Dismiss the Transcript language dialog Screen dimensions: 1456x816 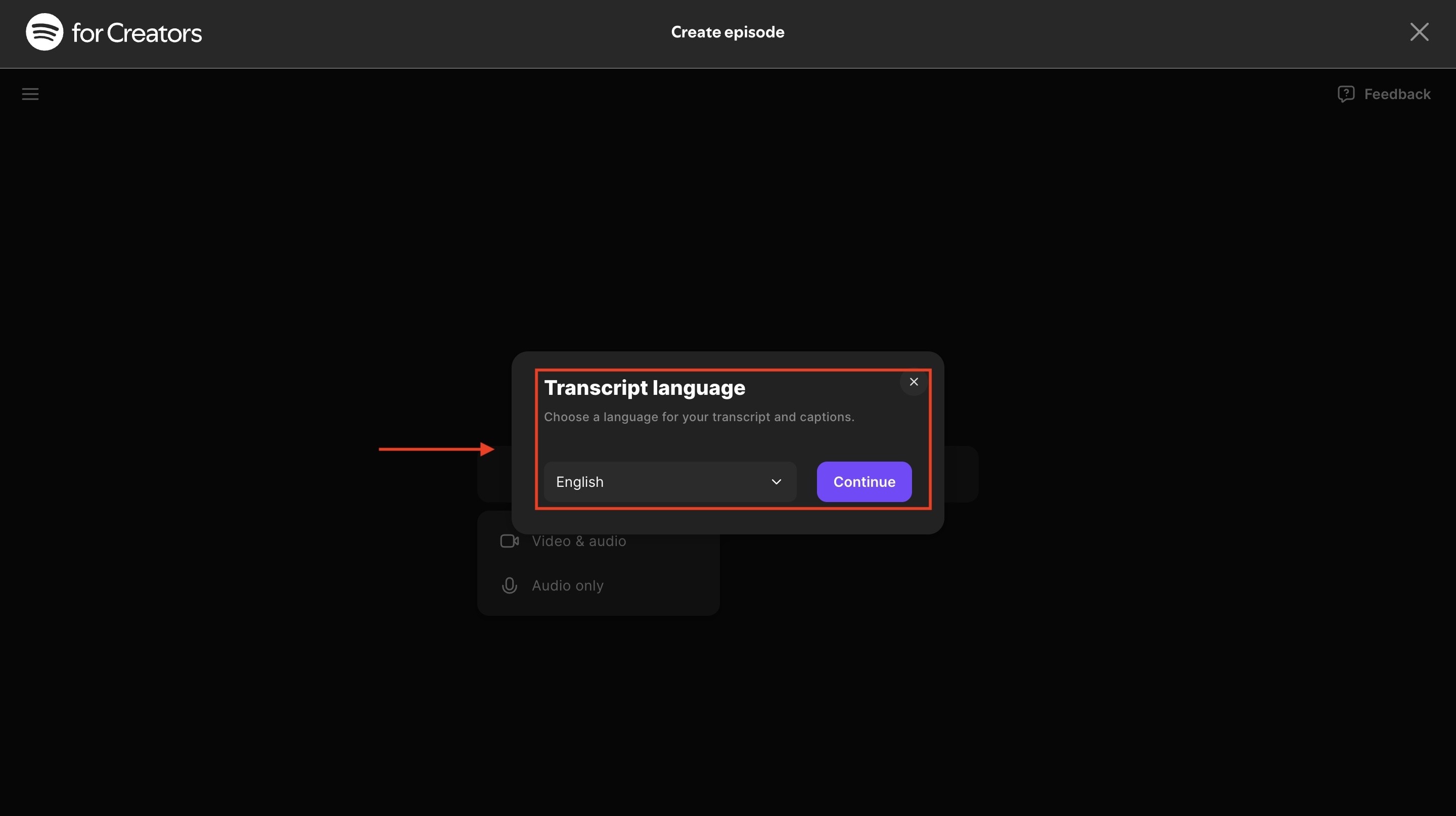pyautogui.click(x=914, y=382)
